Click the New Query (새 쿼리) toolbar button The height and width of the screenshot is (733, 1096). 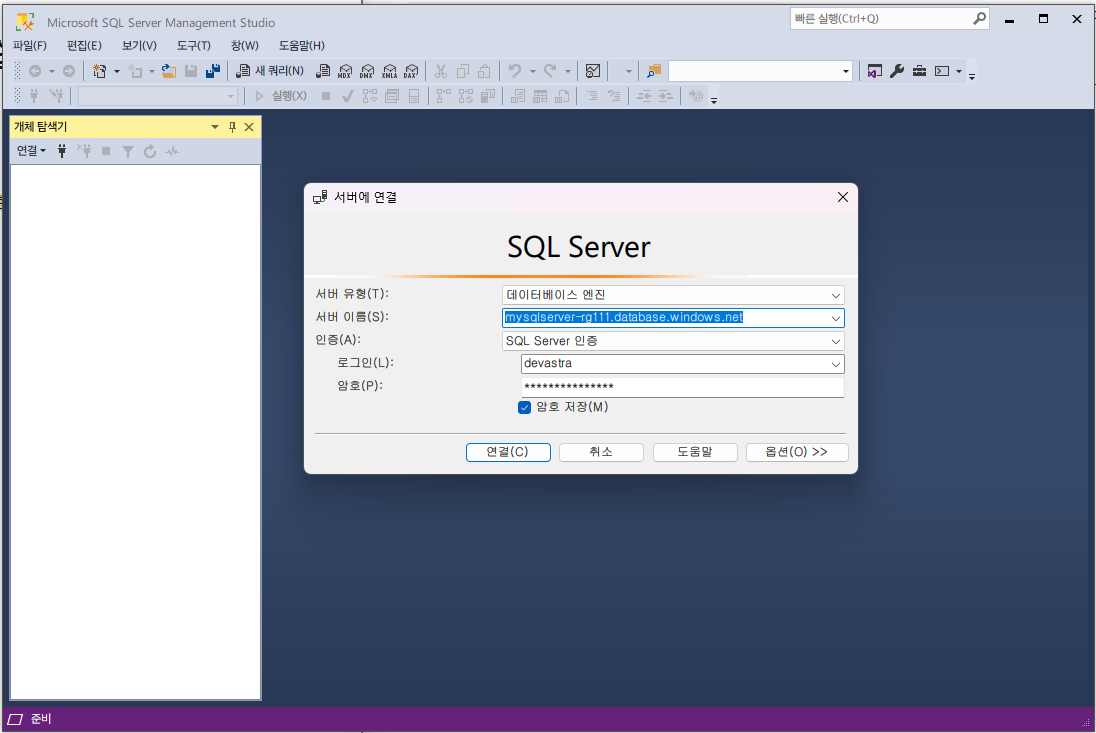tap(270, 71)
